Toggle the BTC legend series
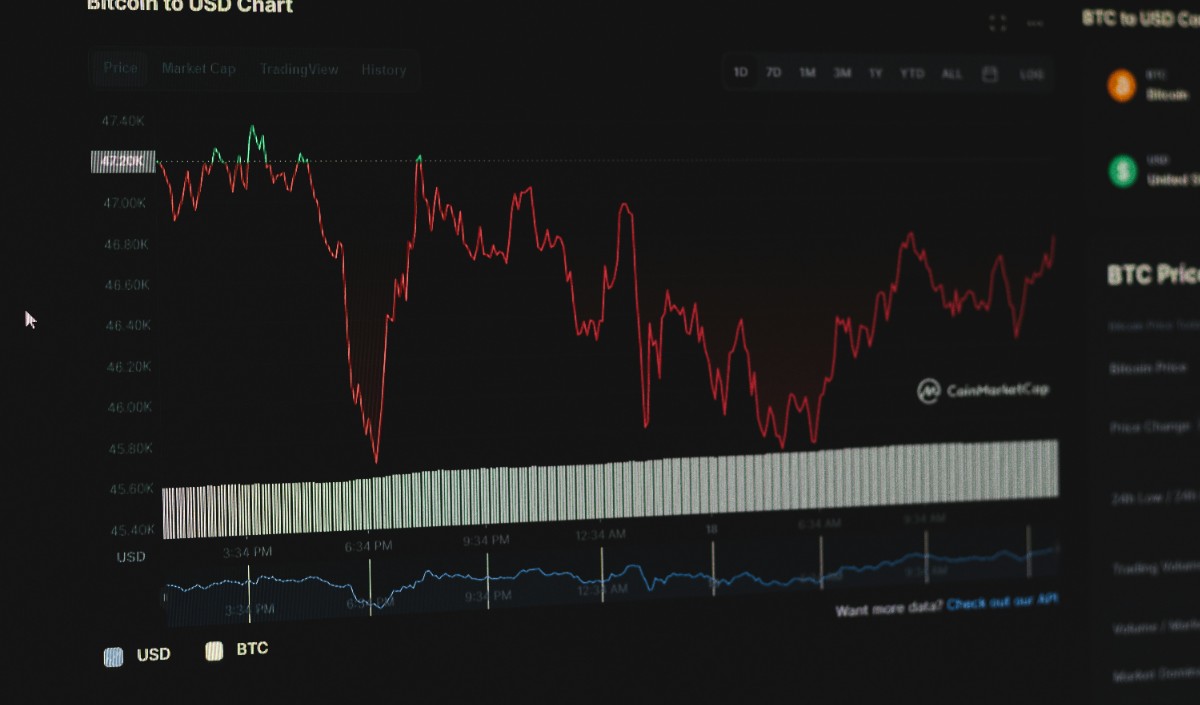Viewport: 1200px width, 705px height. click(x=237, y=650)
